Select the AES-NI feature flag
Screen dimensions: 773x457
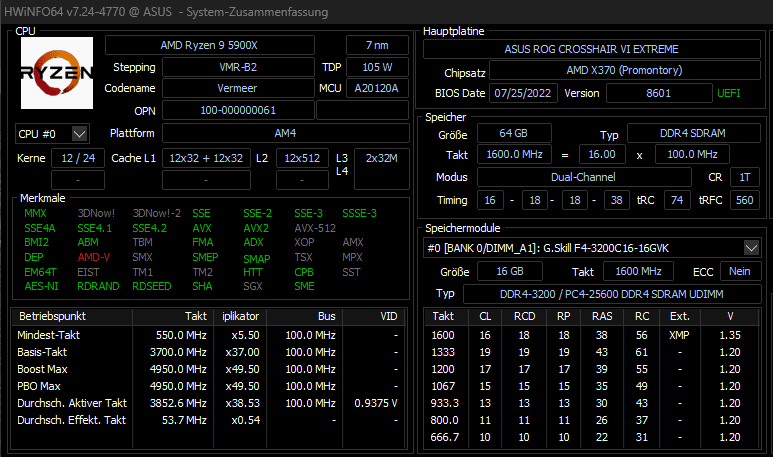pyautogui.click(x=41, y=286)
